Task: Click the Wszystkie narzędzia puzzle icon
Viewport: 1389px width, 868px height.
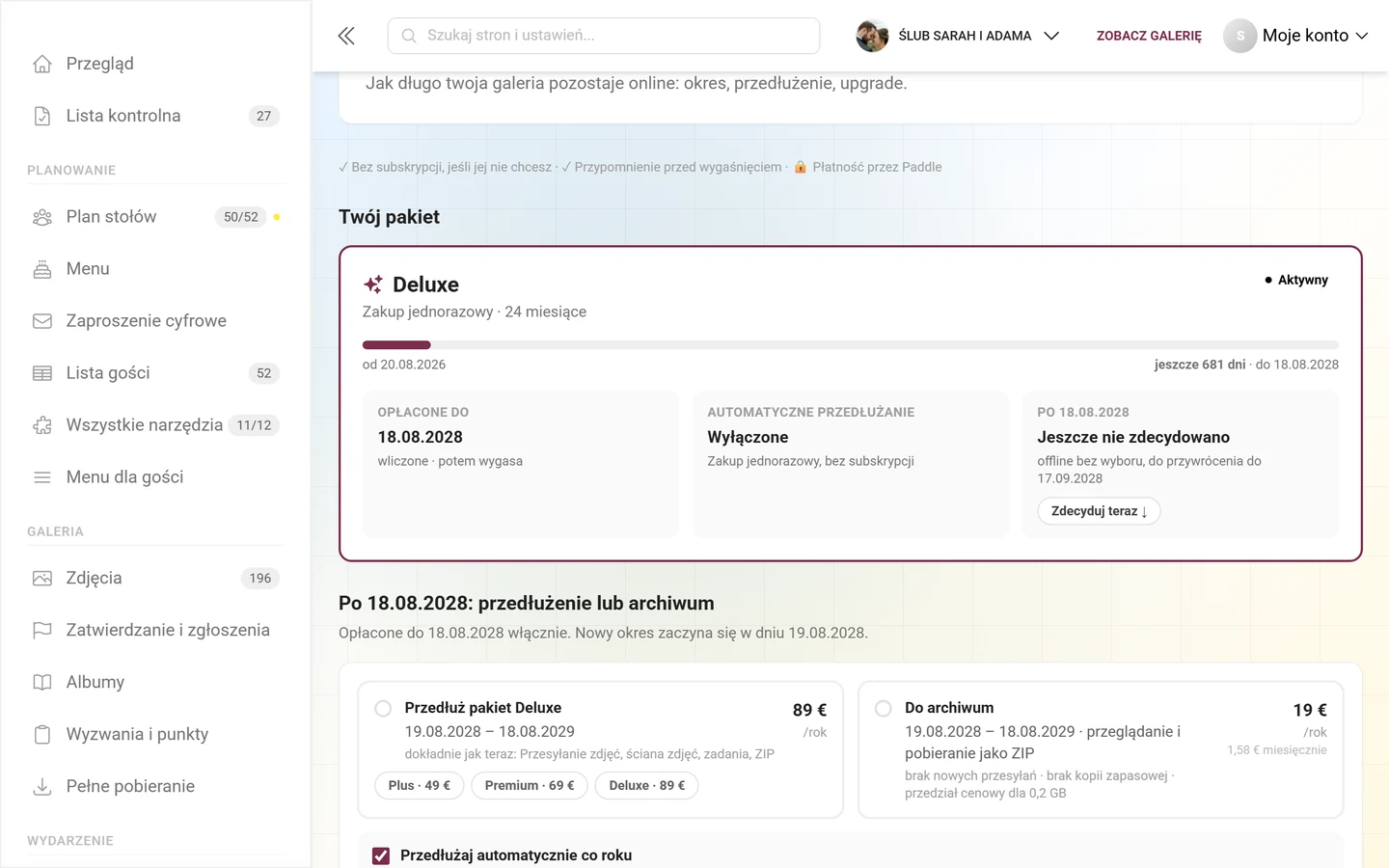Action: coord(42,425)
